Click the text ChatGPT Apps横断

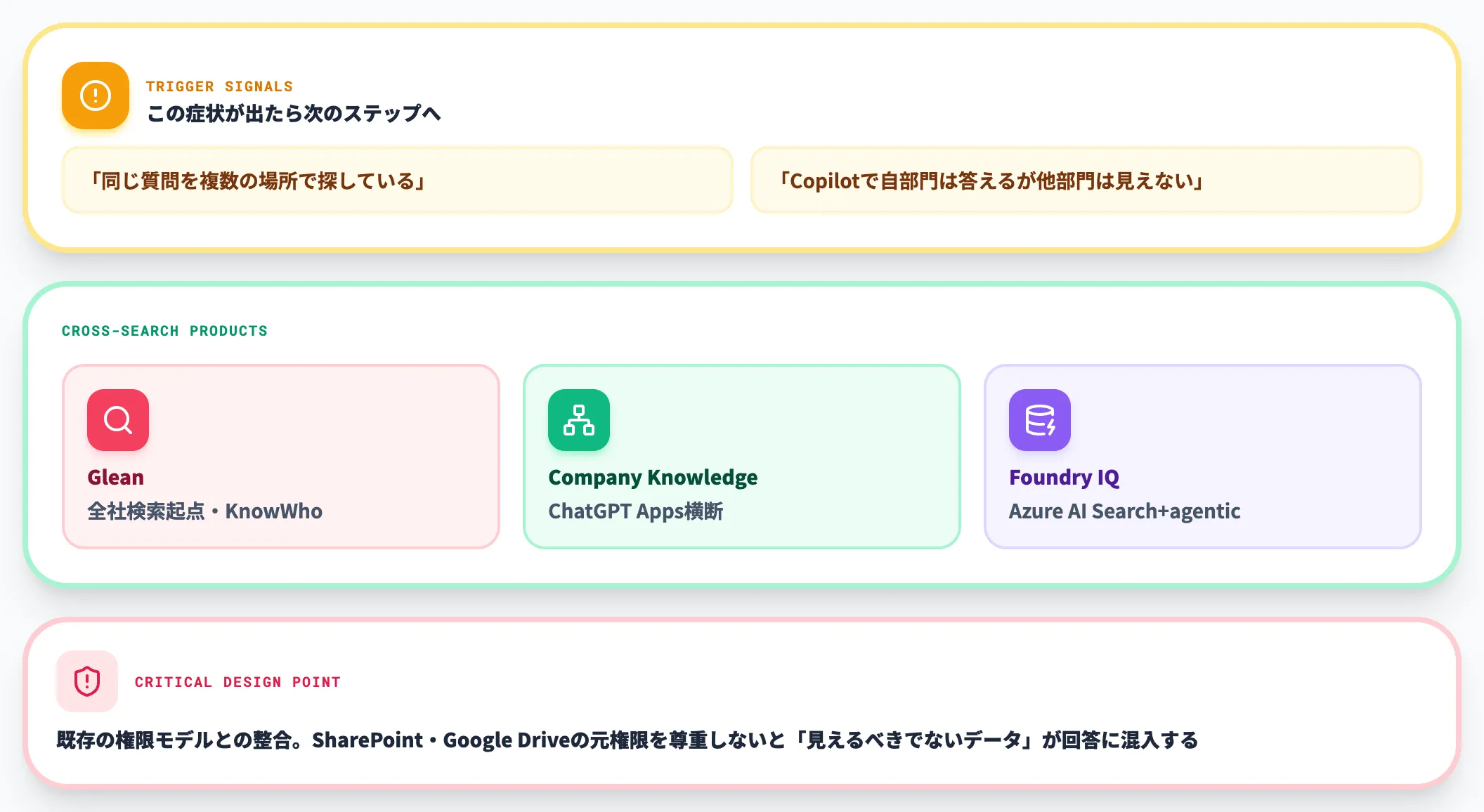pyautogui.click(x=636, y=511)
